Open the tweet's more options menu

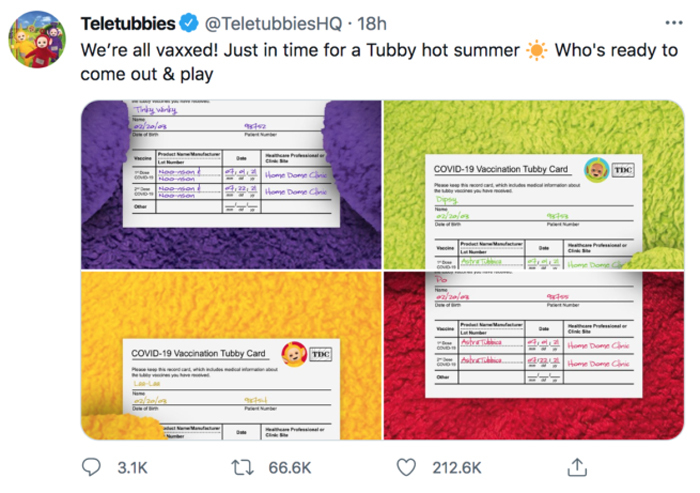[x=674, y=23]
